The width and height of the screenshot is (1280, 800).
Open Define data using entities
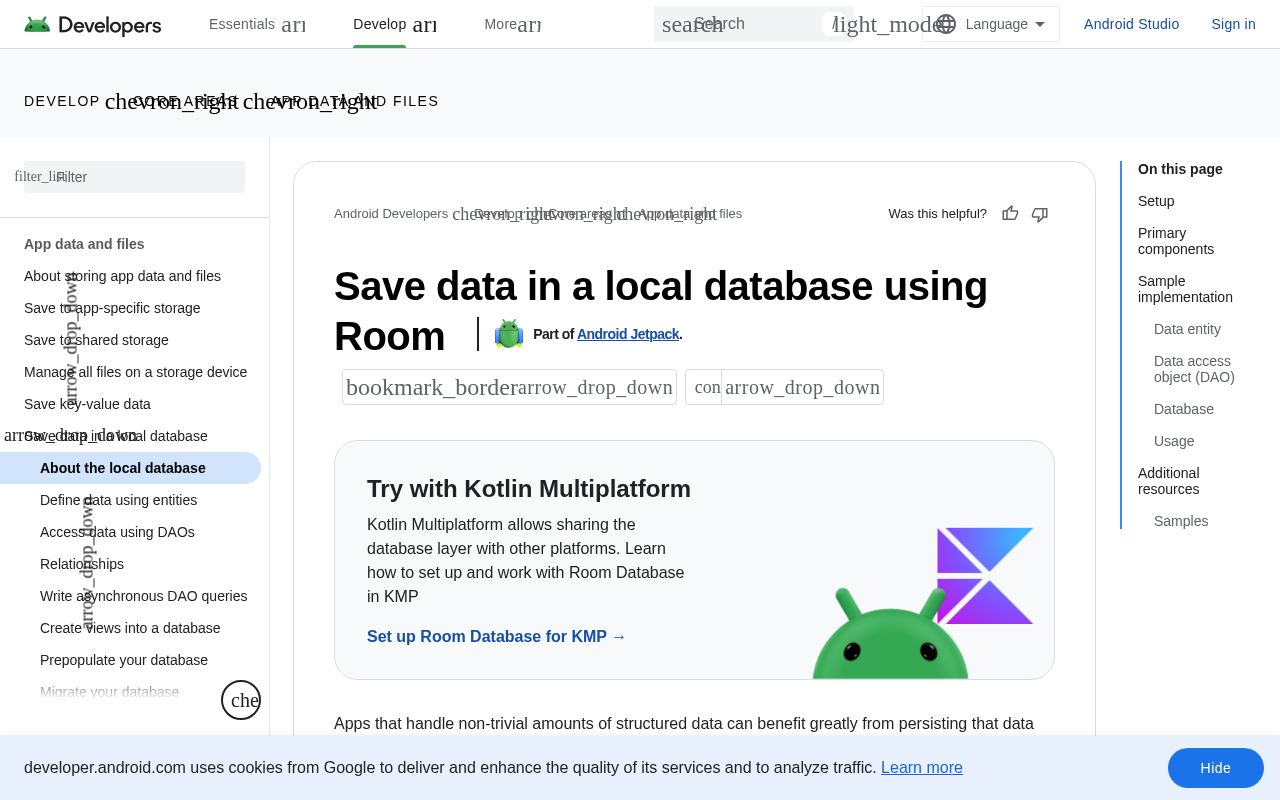(x=118, y=500)
